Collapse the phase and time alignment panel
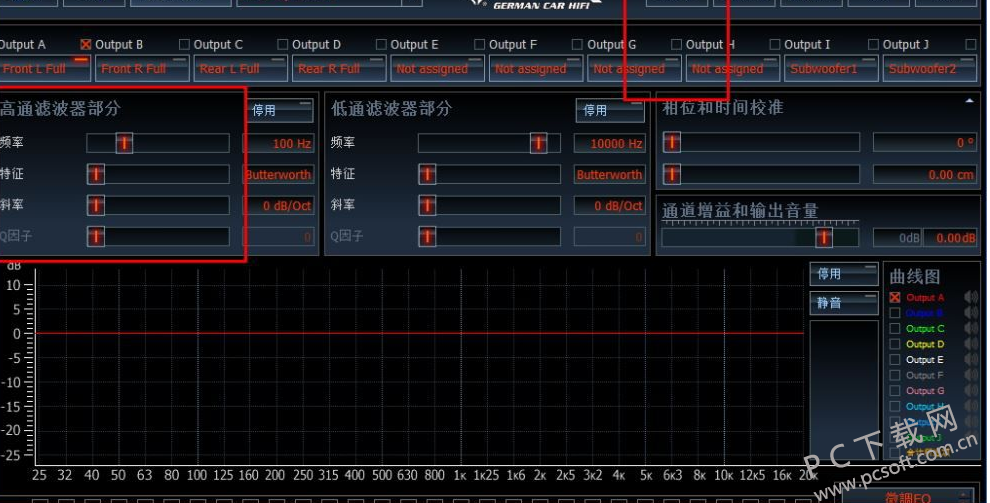The height and width of the screenshot is (503, 990). coord(969,101)
